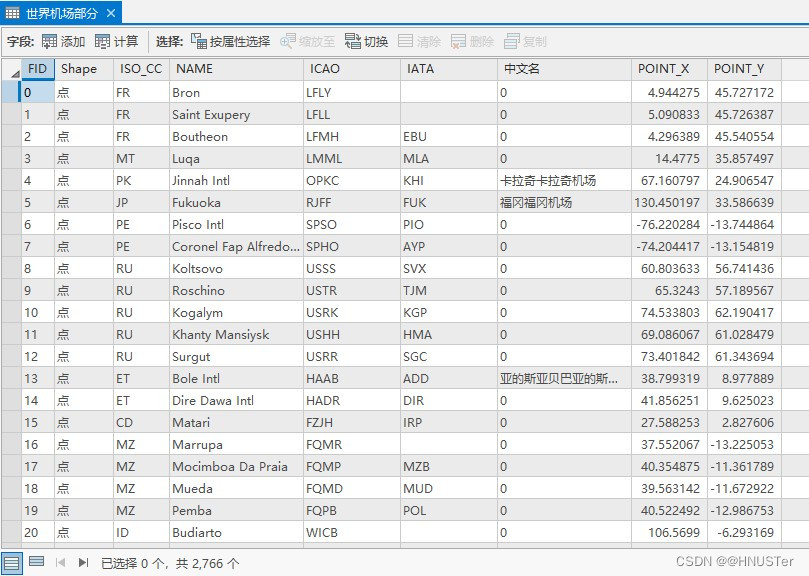This screenshot has height=576, width=809.
Task: Click the Clear selection icon
Action: (406, 41)
